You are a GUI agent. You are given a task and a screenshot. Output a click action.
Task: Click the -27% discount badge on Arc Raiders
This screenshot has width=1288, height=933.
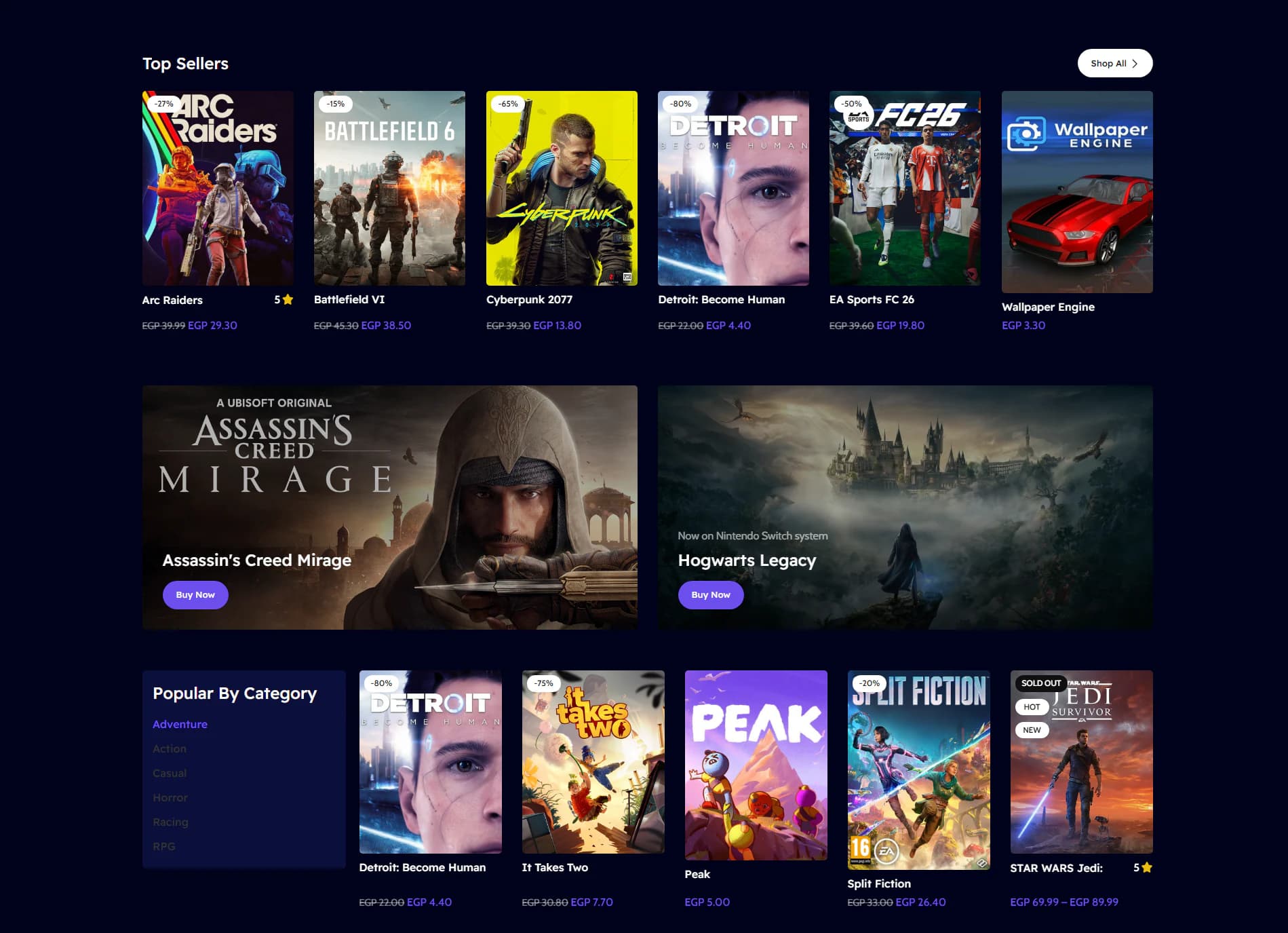coord(163,104)
